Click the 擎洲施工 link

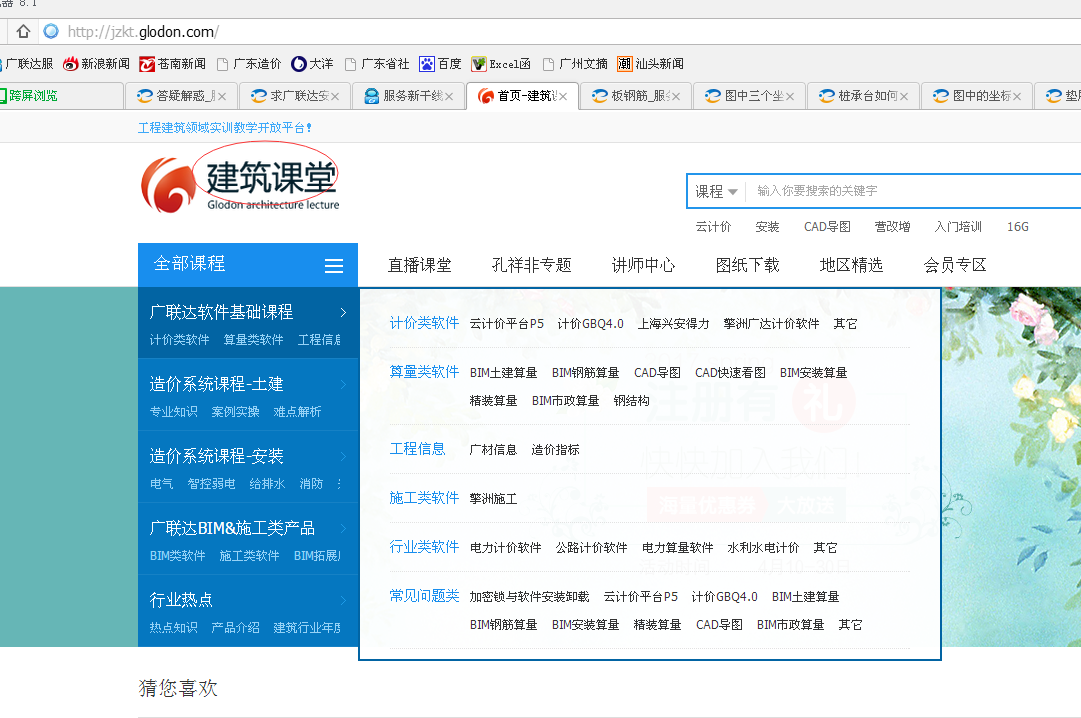point(493,499)
